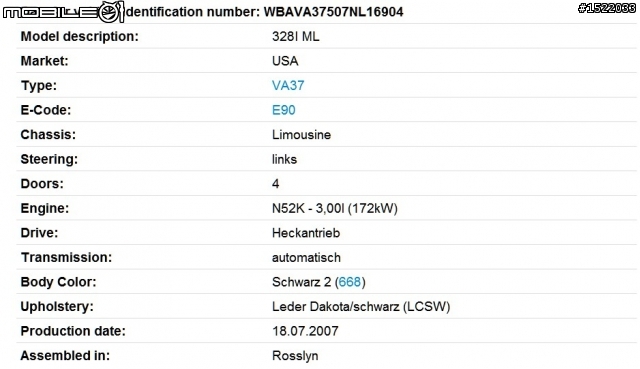Click the Steering value links
This screenshot has width=640, height=369.
(284, 159)
